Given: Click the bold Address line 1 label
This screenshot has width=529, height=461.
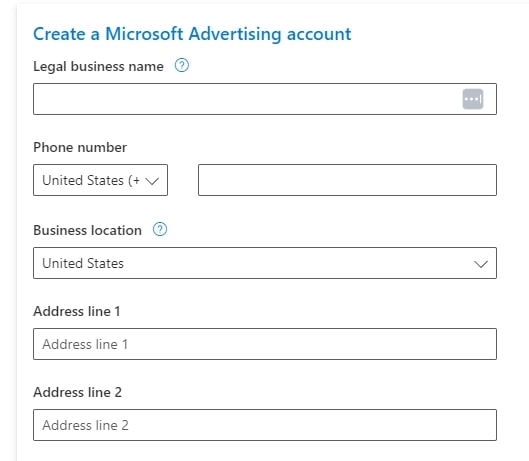Looking at the screenshot, I should [77, 311].
